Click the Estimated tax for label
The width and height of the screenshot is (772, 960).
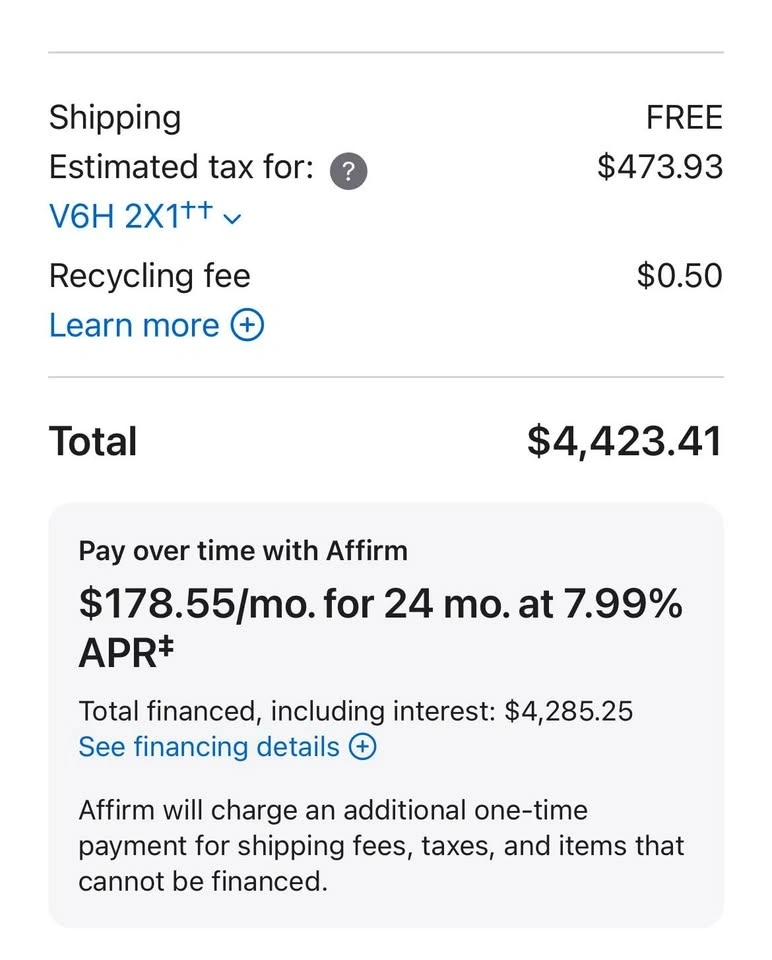coord(181,167)
